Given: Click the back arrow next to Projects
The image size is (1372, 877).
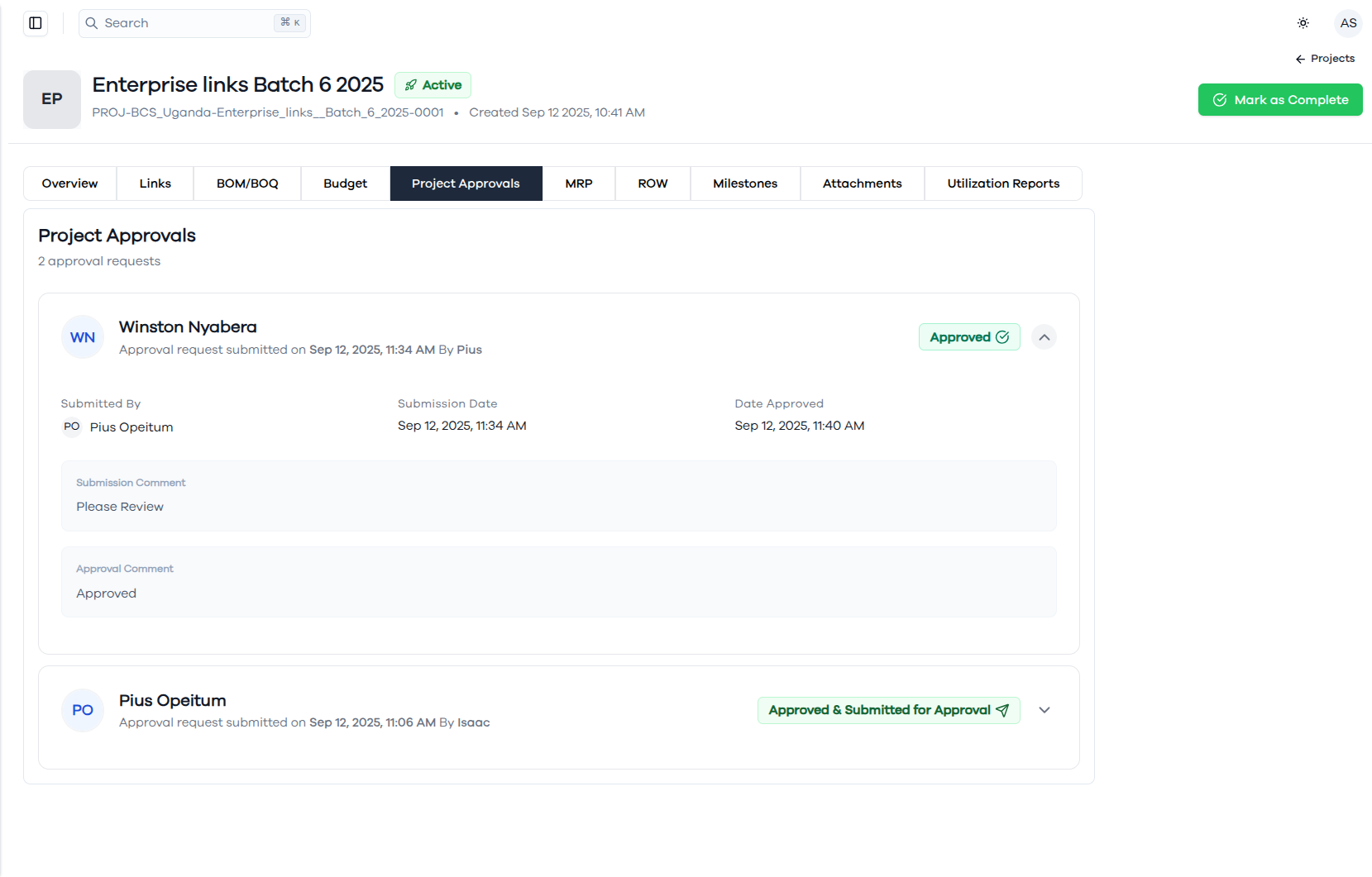Looking at the screenshot, I should (1300, 59).
